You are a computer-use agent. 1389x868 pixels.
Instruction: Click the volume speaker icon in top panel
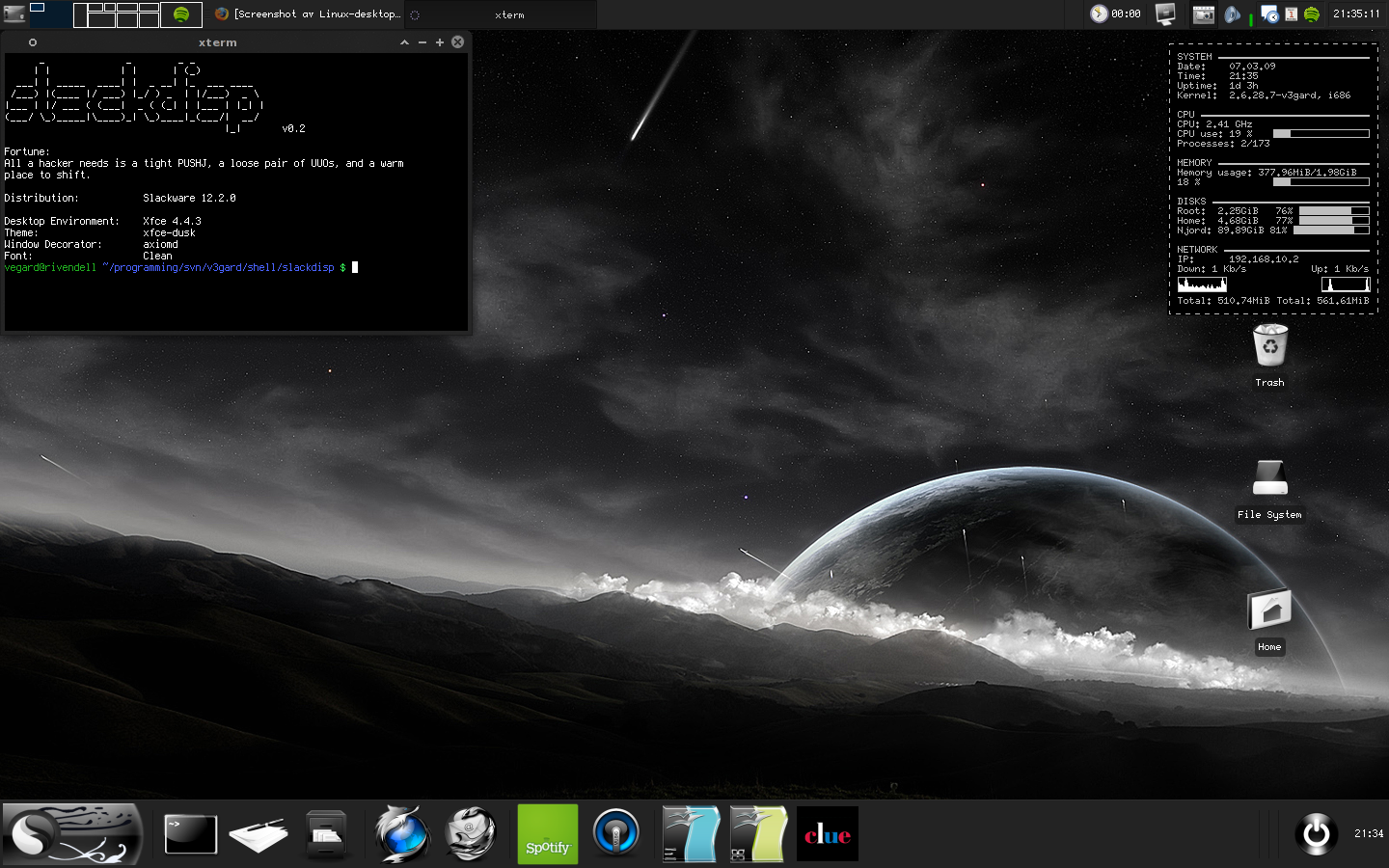point(1233,14)
